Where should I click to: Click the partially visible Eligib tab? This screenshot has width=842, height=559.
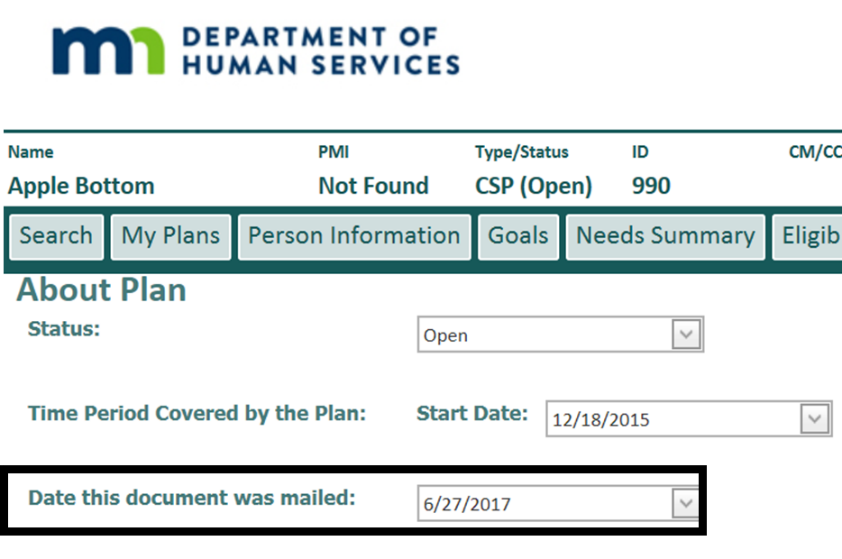click(x=808, y=236)
